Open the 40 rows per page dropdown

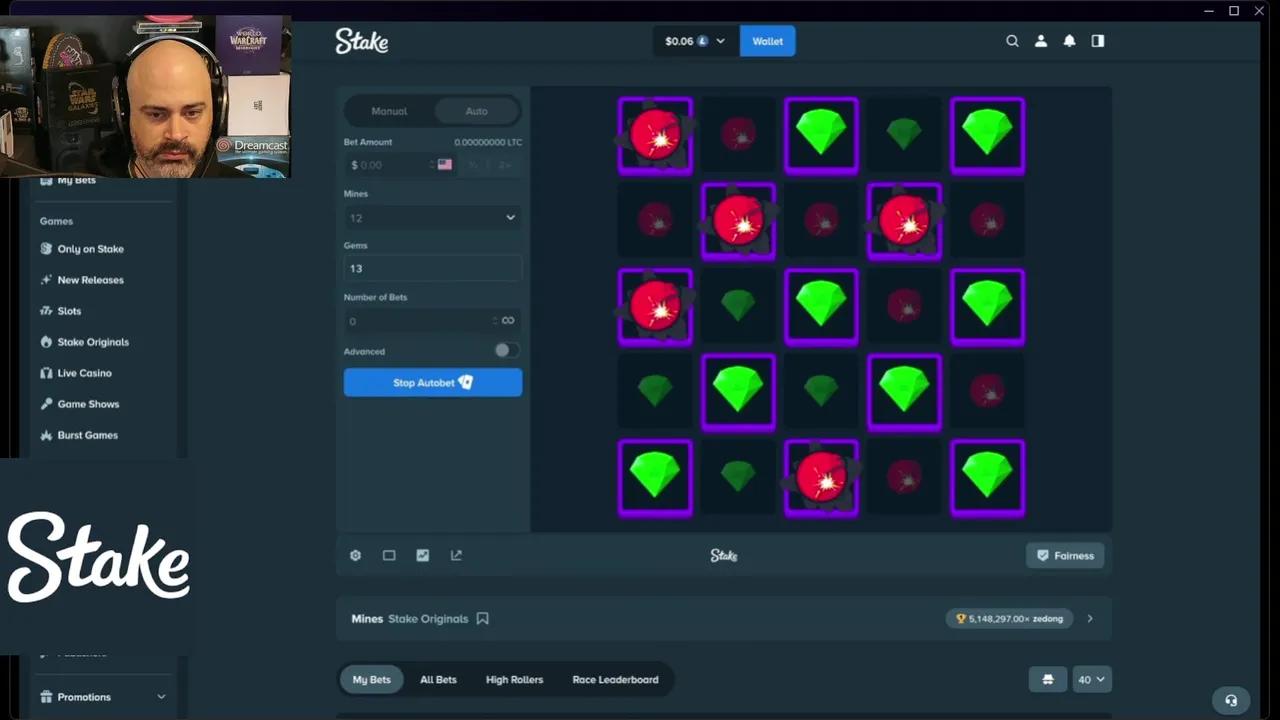coord(1091,680)
